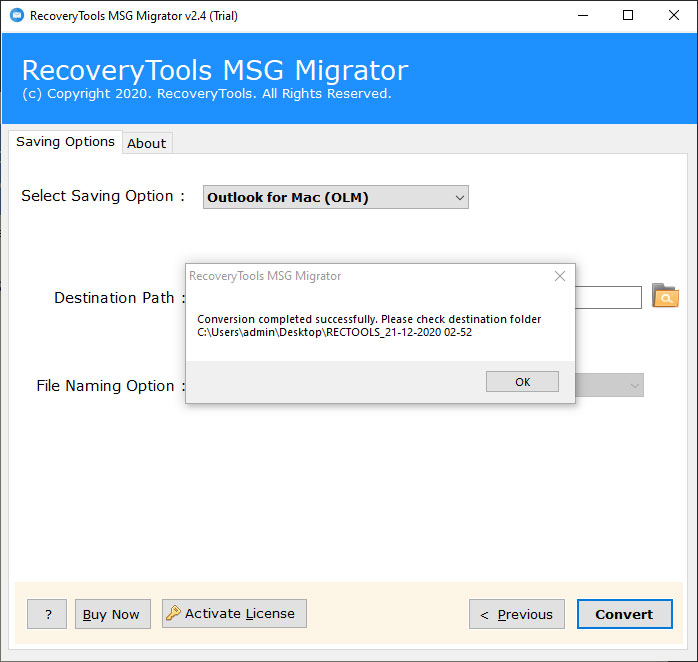Select the Saving Options tab
Image resolution: width=698 pixels, height=662 pixels.
click(65, 142)
